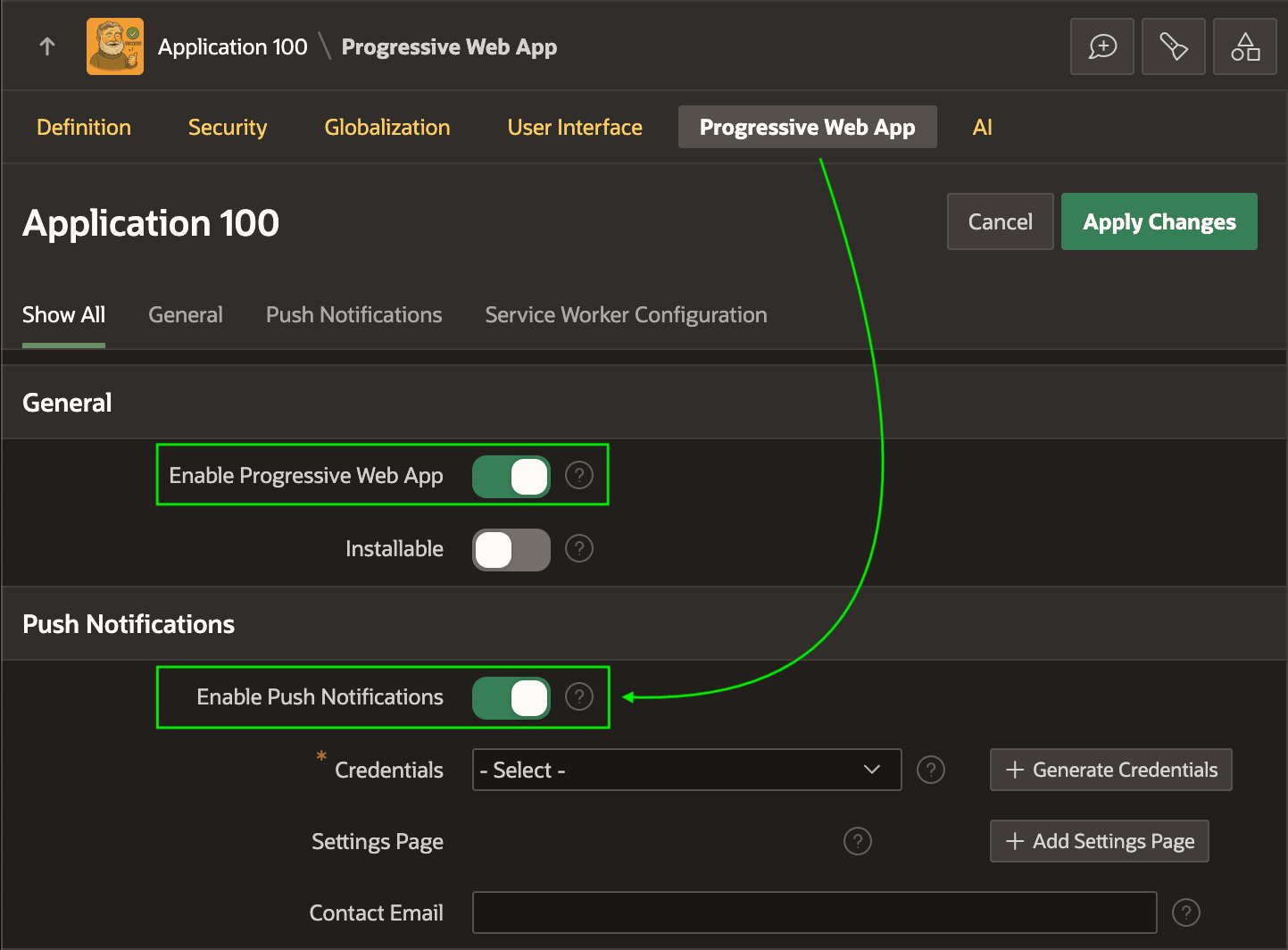Click the Progressive Web App breadcrumb text
Image resolution: width=1288 pixels, height=950 pixels.
449,46
